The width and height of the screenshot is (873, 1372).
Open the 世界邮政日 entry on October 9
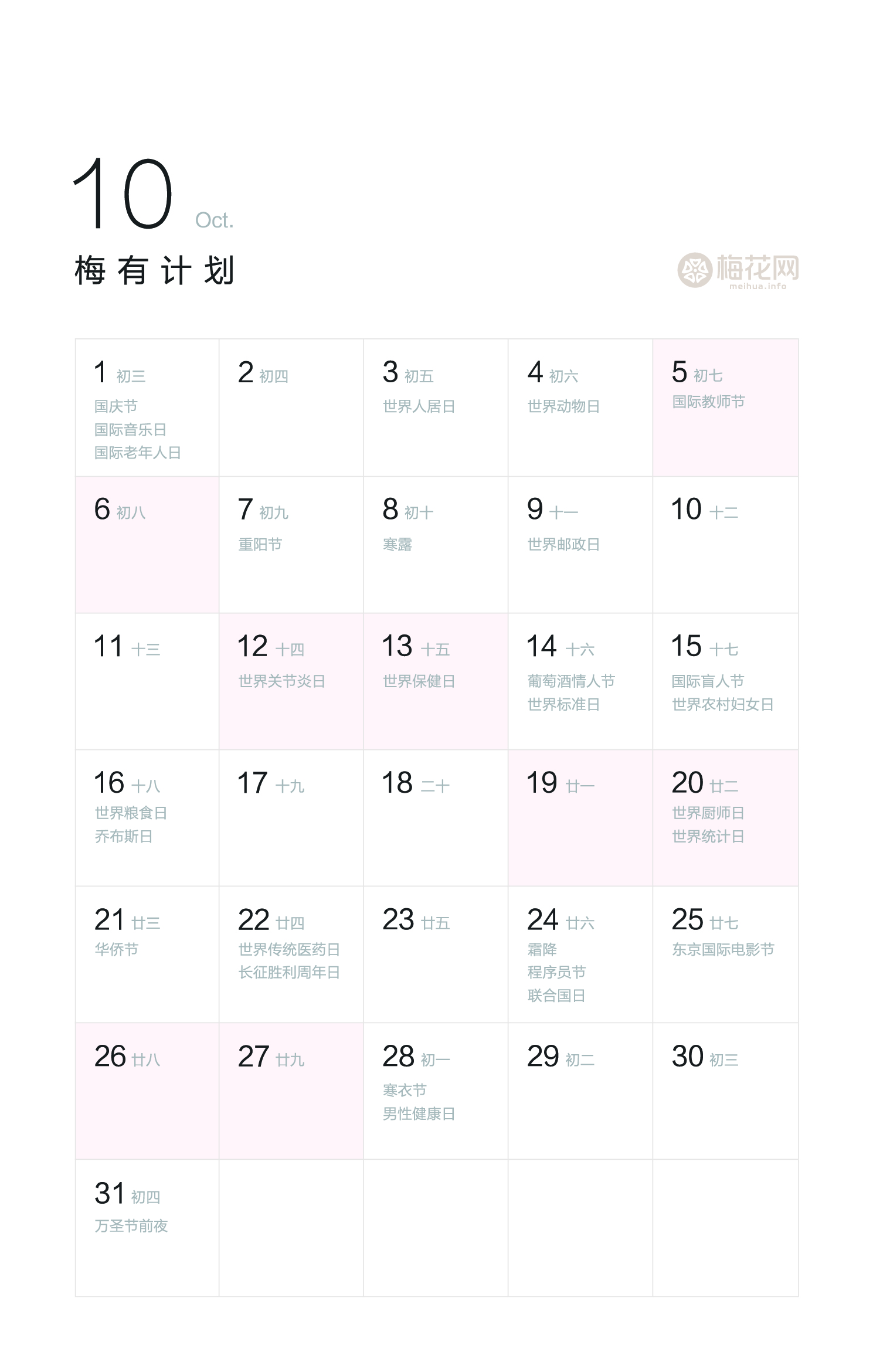563,545
